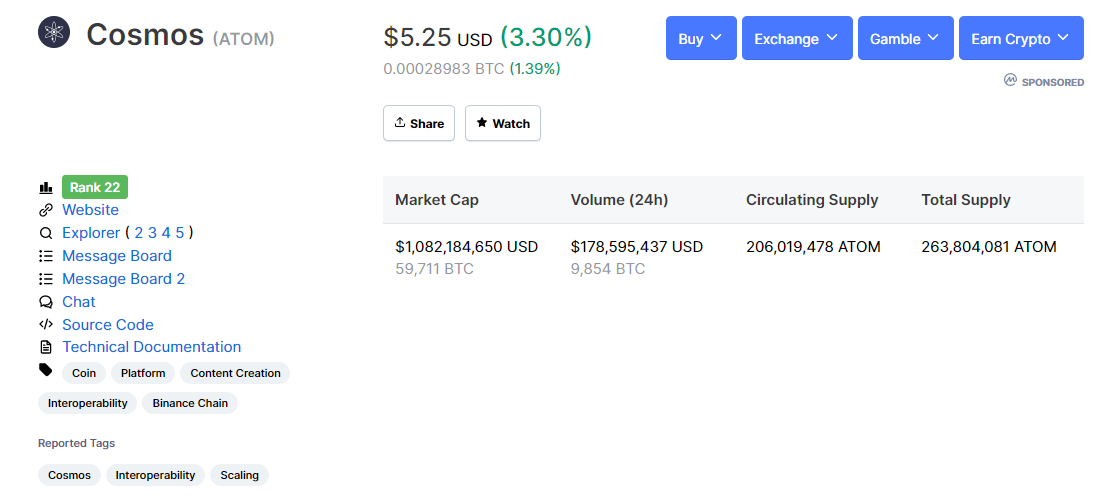Click the document icon beside Technical Documentation
The width and height of the screenshot is (1109, 498).
coord(46,347)
